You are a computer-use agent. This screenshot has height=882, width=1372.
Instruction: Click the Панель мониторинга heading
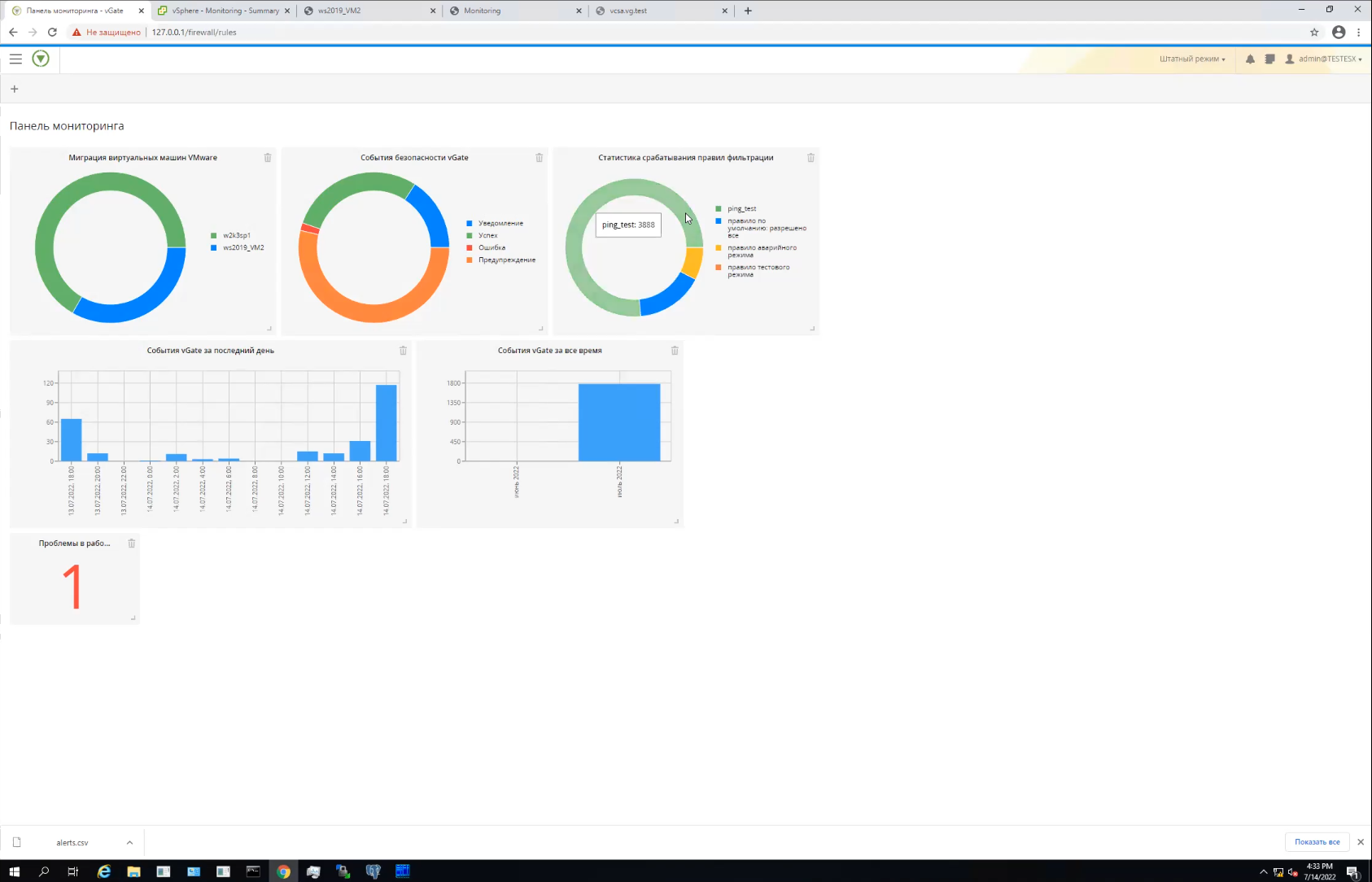click(x=67, y=126)
